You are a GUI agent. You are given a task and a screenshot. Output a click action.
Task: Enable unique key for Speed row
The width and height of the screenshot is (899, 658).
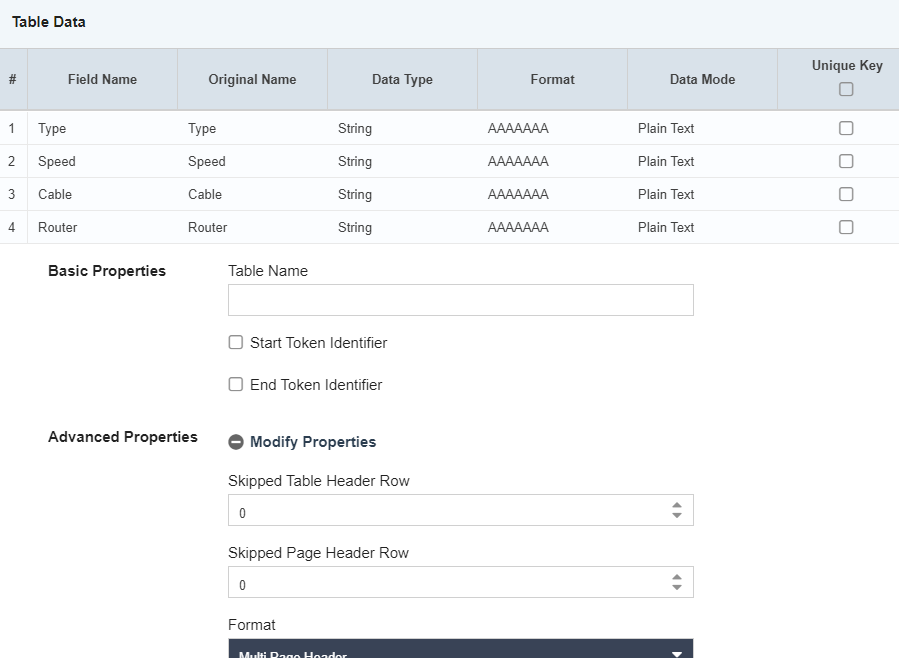tap(846, 161)
